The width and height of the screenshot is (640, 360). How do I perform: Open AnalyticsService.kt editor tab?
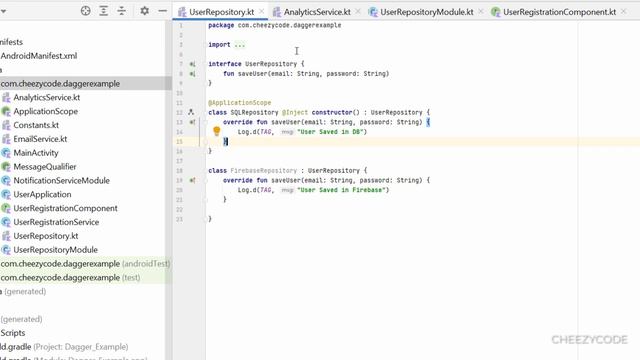pyautogui.click(x=317, y=12)
